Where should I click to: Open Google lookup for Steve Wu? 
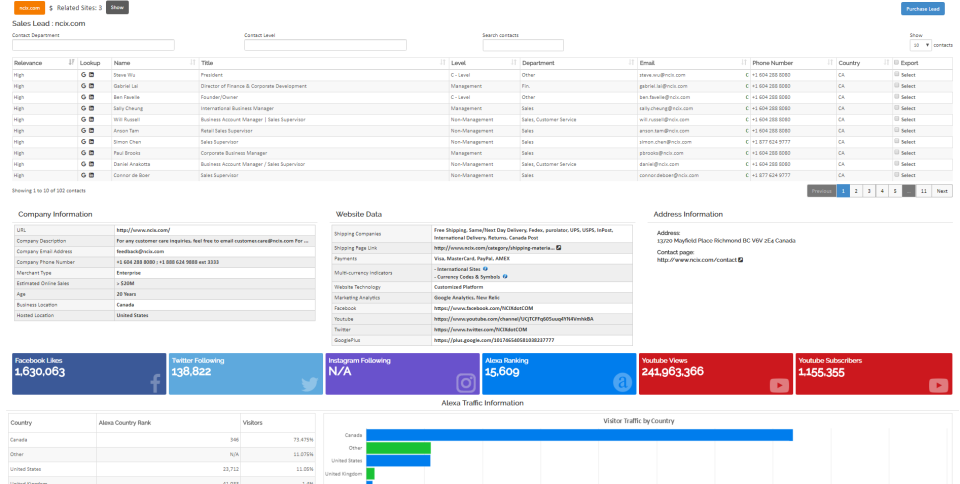pyautogui.click(x=83, y=75)
